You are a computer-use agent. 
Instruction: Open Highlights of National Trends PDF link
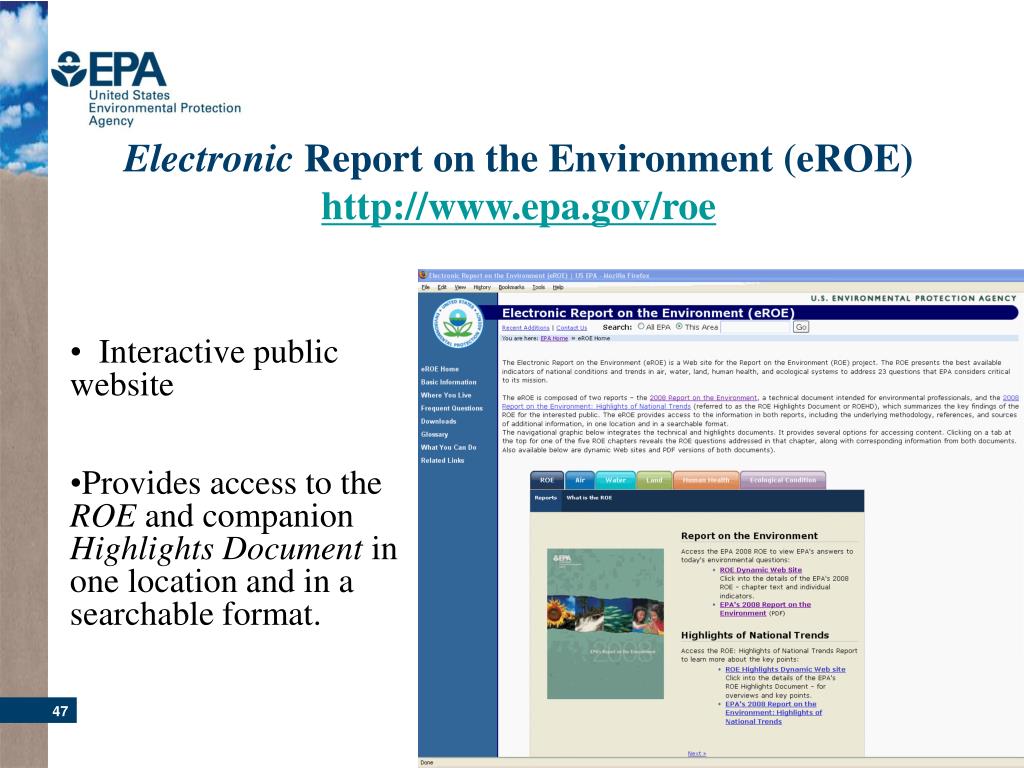click(x=774, y=712)
